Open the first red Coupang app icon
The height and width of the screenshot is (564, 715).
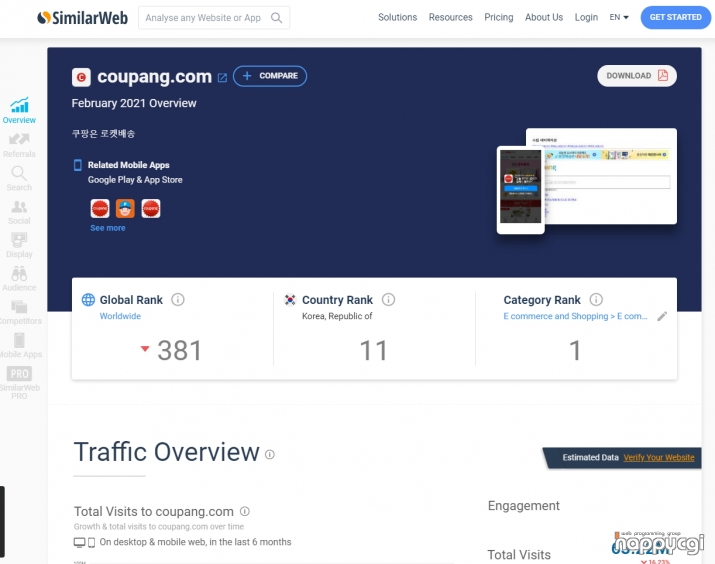[100, 208]
